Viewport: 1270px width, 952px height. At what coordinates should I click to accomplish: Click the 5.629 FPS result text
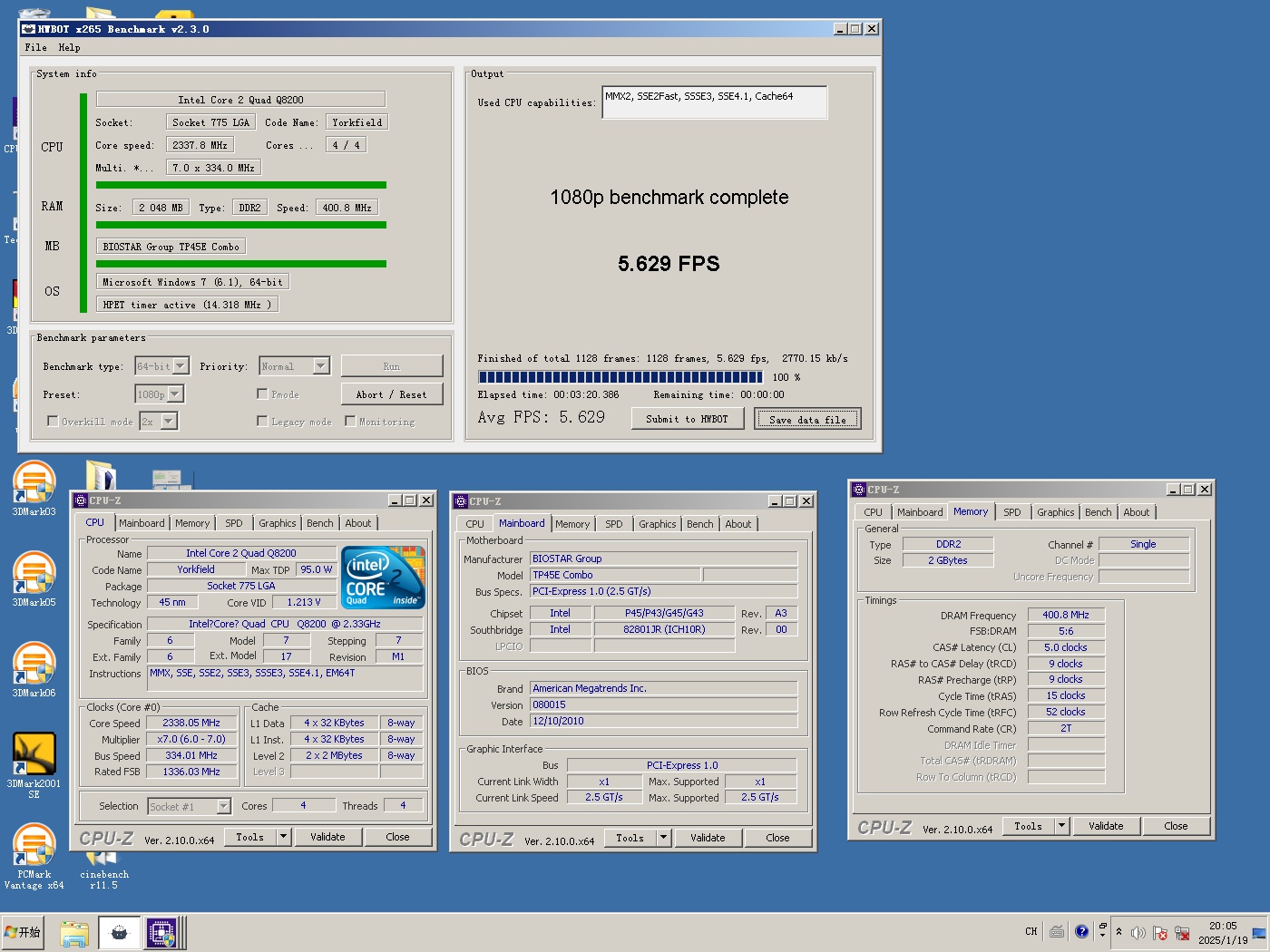pyautogui.click(x=669, y=264)
